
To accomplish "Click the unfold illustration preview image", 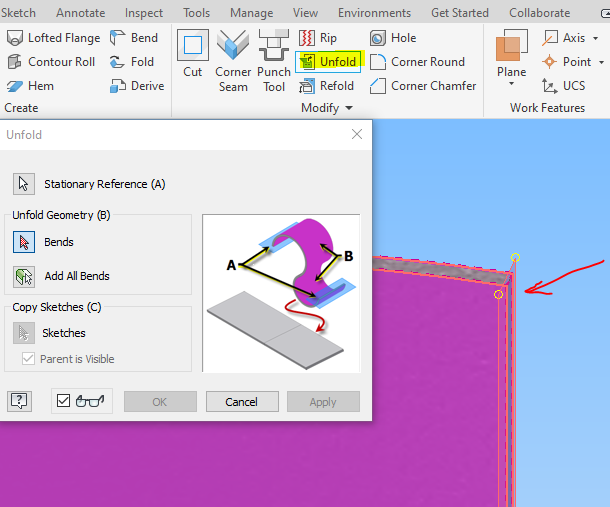I will click(281, 293).
